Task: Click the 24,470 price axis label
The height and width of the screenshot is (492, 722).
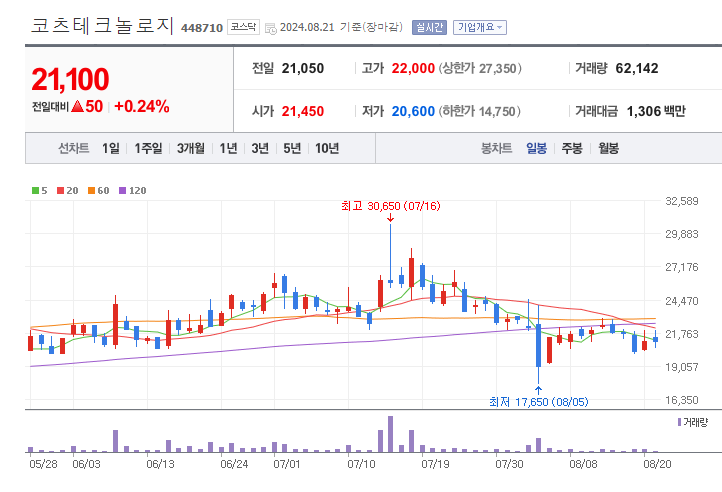Action: [681, 301]
